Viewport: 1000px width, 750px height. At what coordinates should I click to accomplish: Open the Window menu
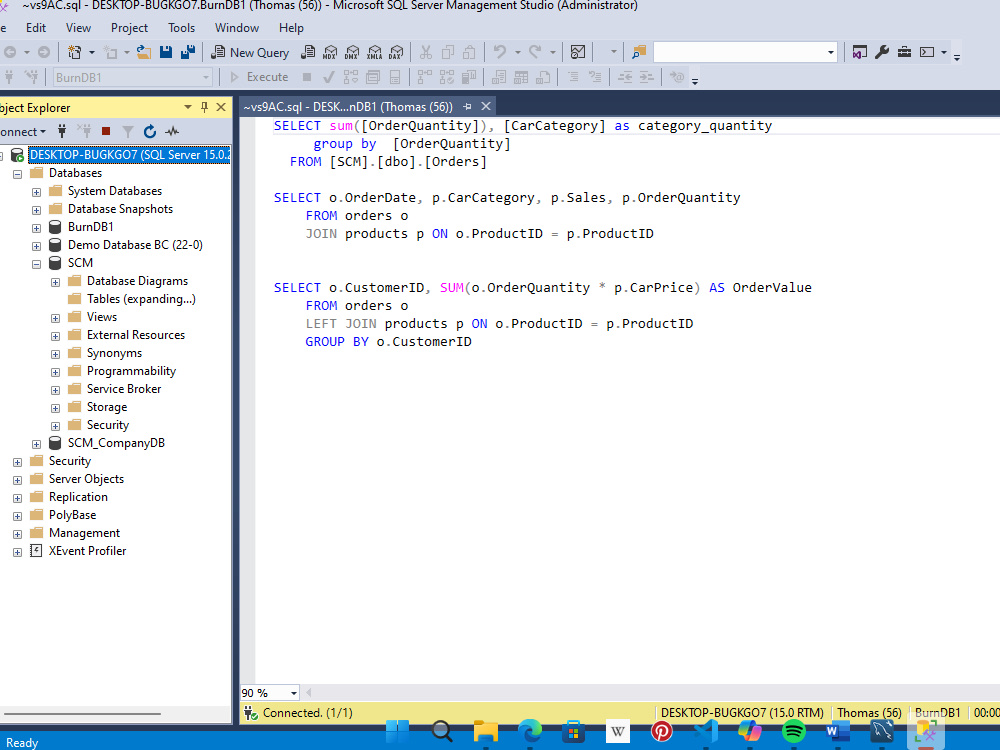(x=237, y=28)
